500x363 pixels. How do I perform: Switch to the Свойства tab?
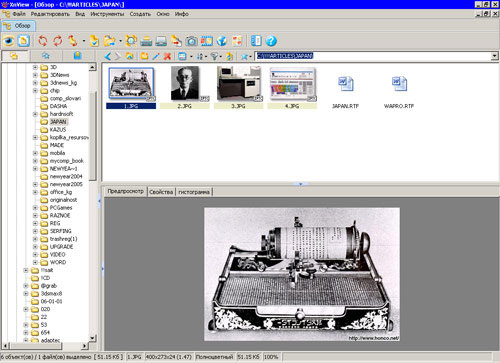[x=161, y=192]
